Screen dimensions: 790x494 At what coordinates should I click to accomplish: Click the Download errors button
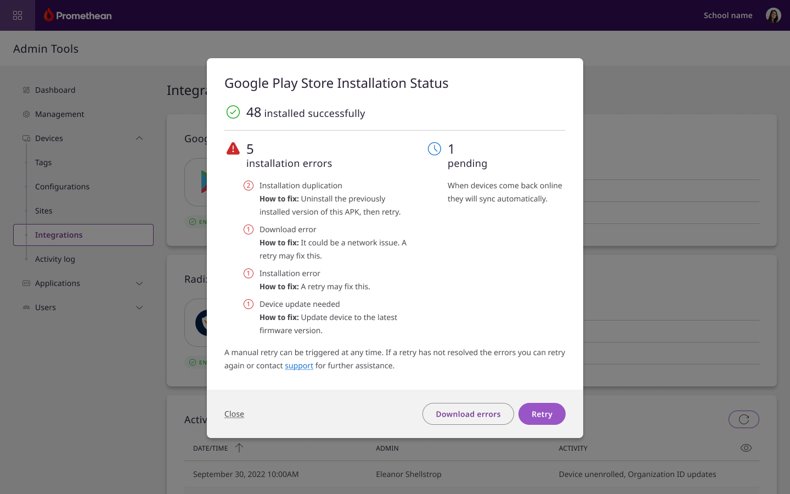click(x=468, y=414)
